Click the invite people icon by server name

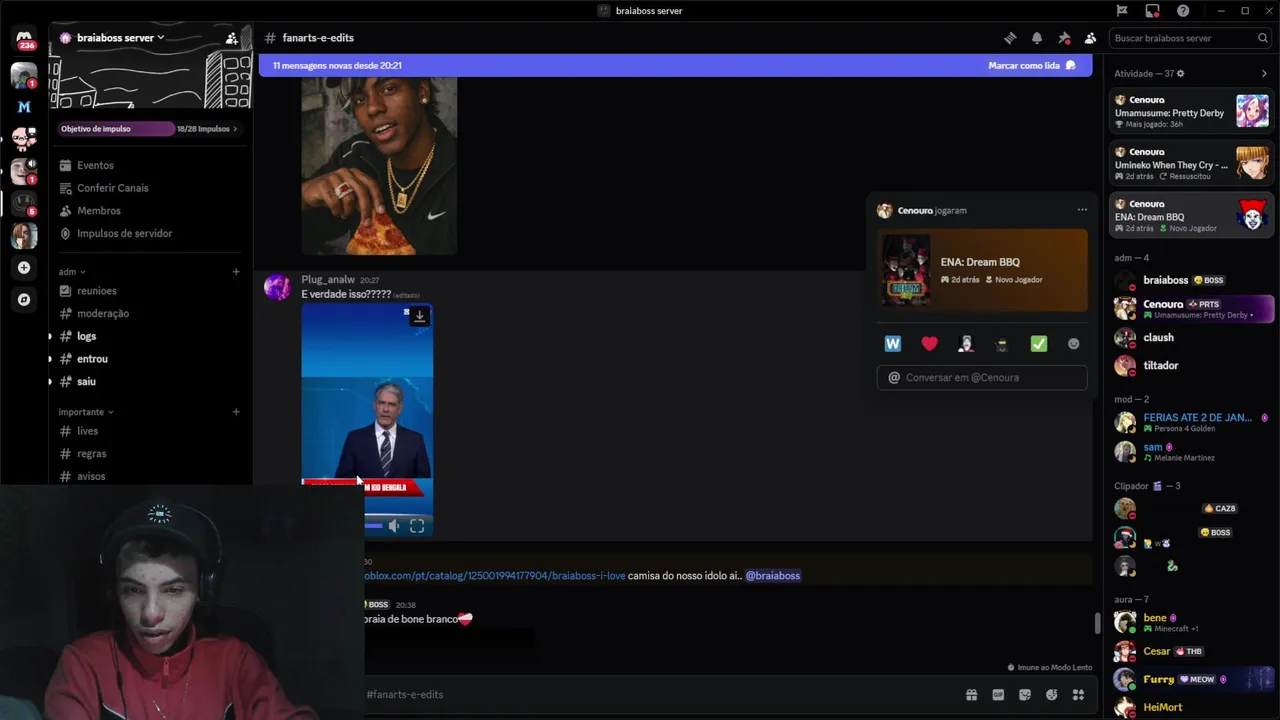point(232,38)
